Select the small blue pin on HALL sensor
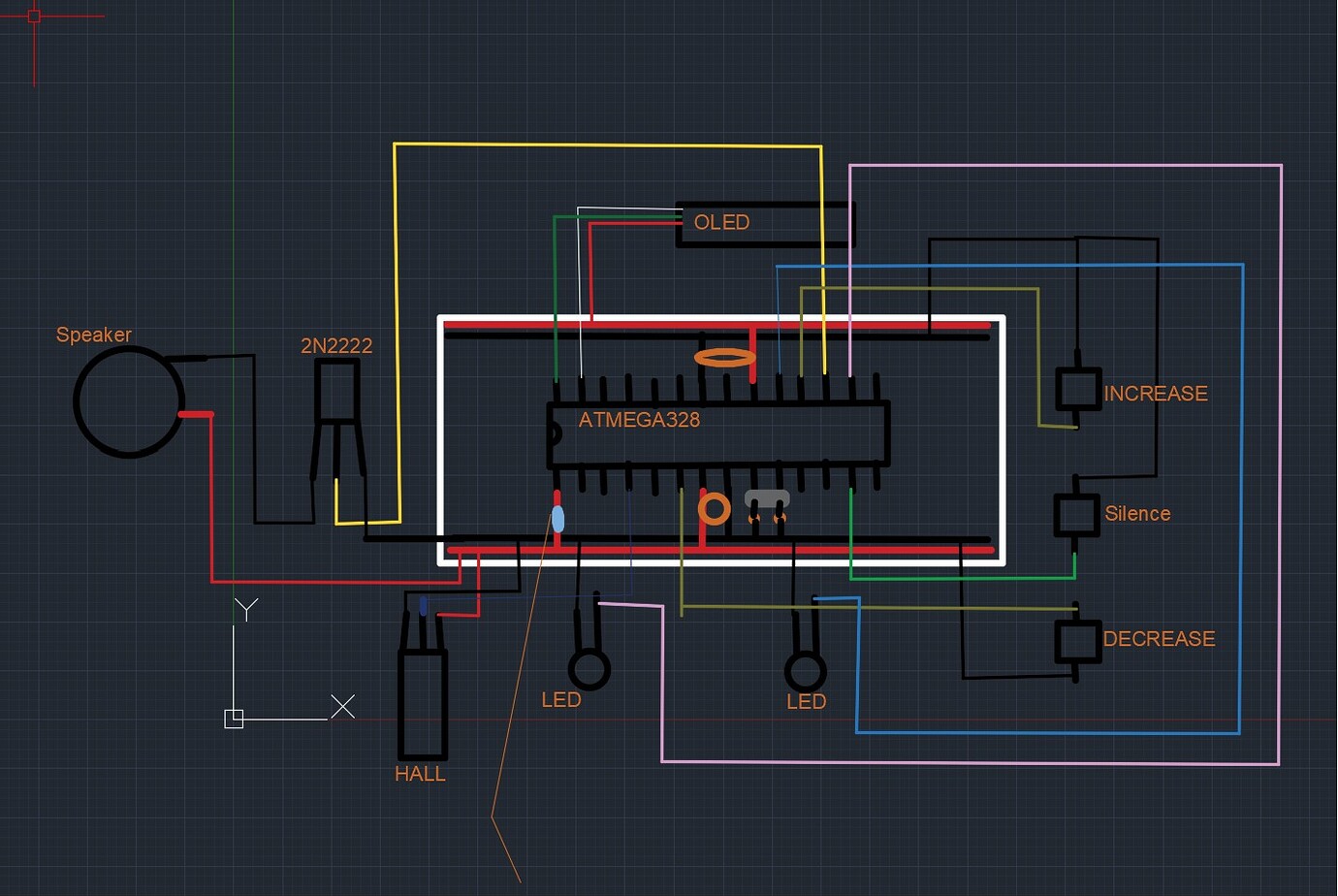The width and height of the screenshot is (1338, 896). 424,605
